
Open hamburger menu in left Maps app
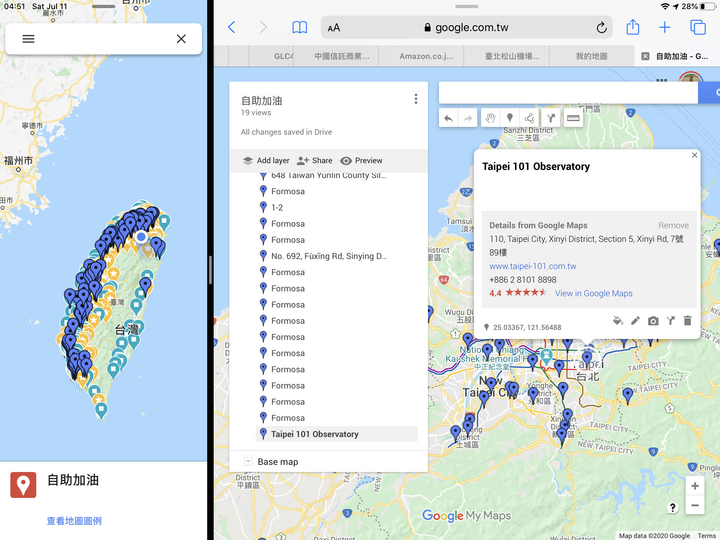point(28,39)
